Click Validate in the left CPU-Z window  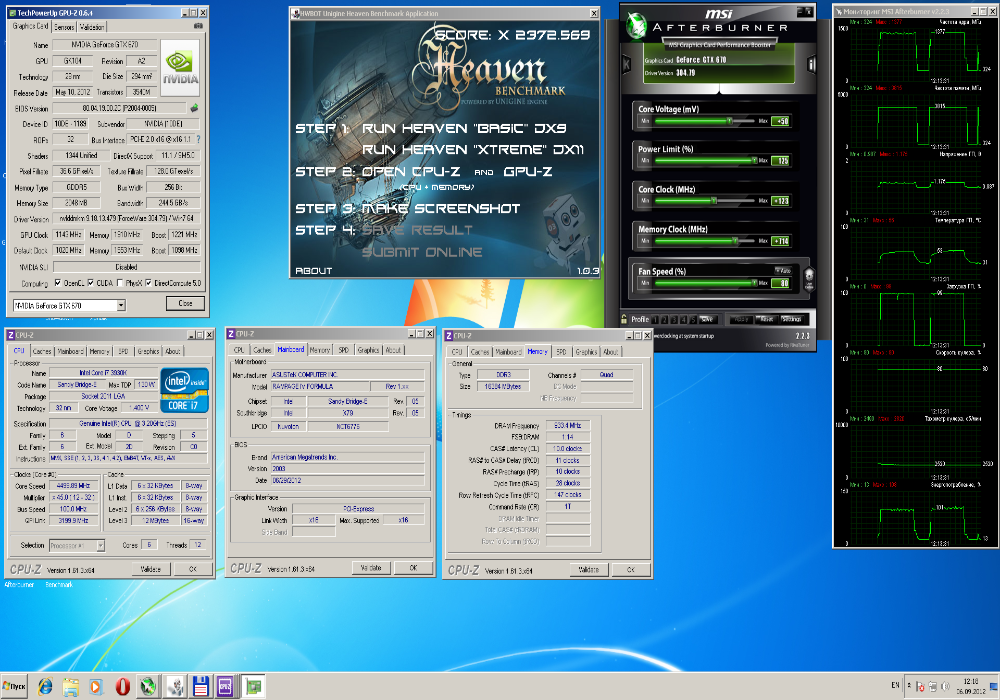[151, 569]
